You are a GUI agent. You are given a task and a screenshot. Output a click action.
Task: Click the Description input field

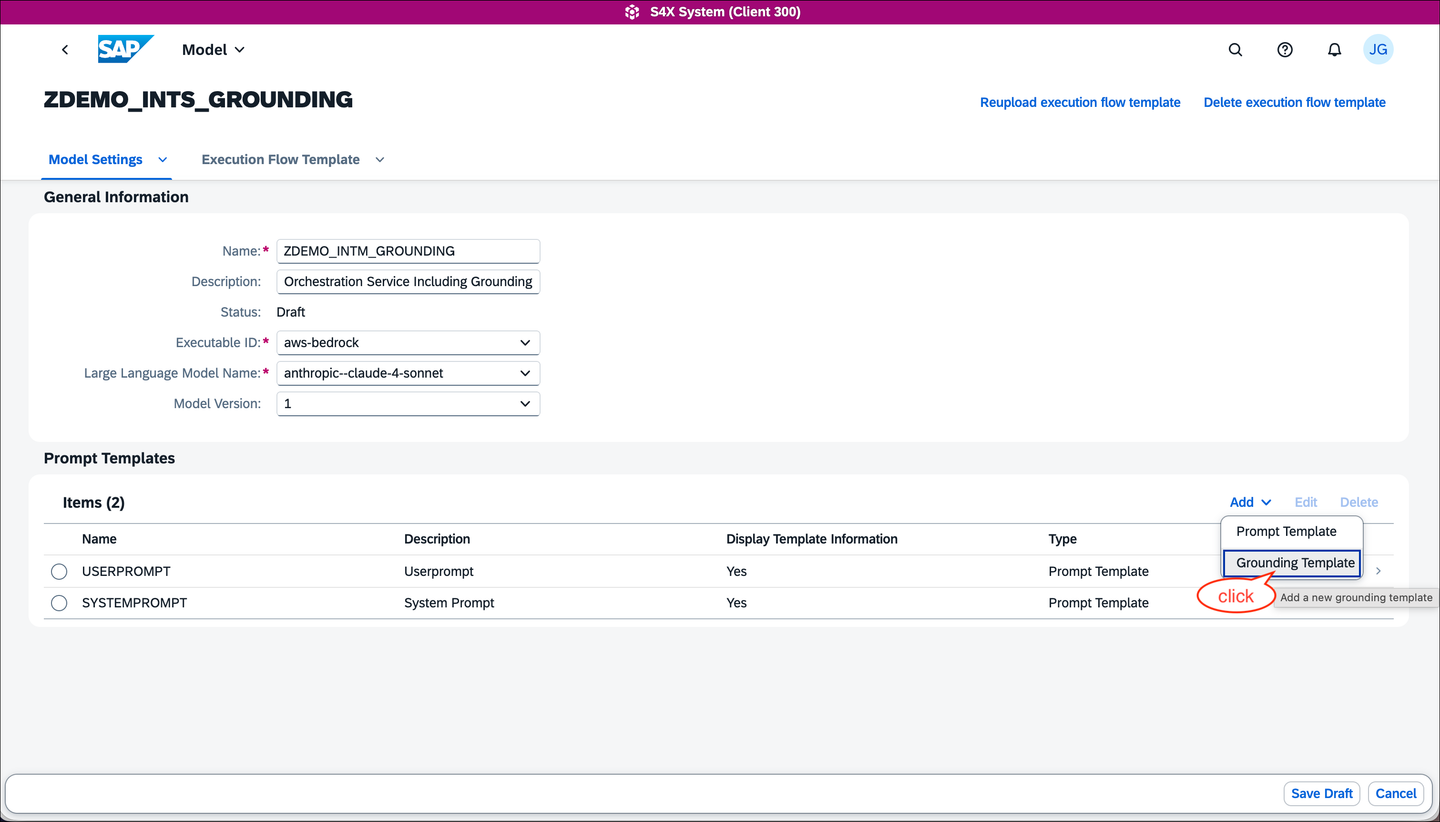click(408, 282)
